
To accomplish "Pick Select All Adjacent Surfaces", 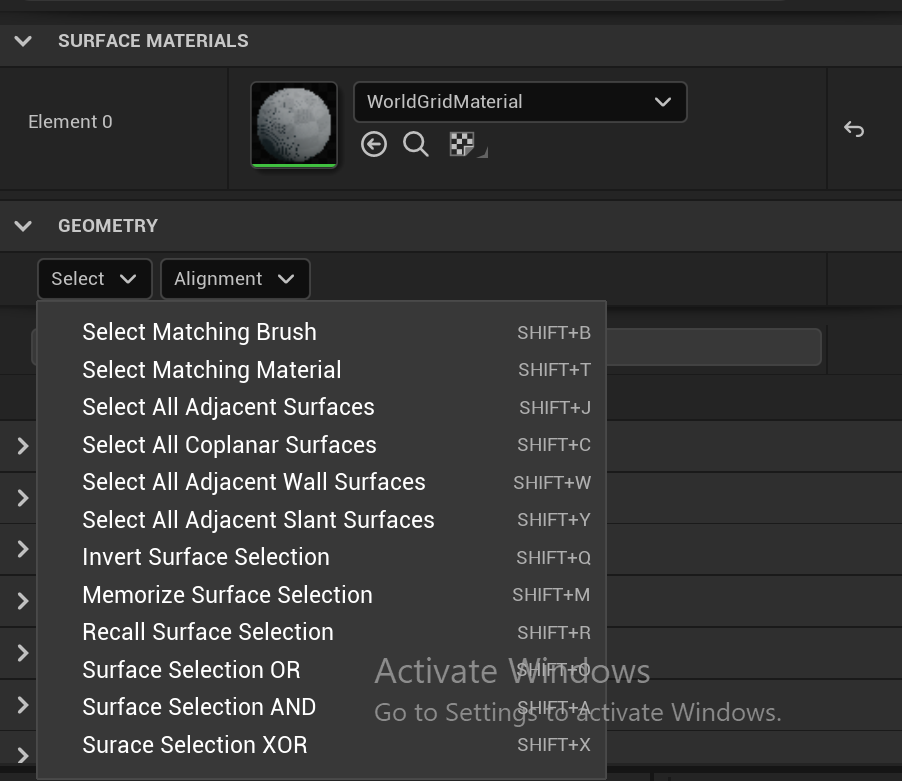I will (x=228, y=407).
